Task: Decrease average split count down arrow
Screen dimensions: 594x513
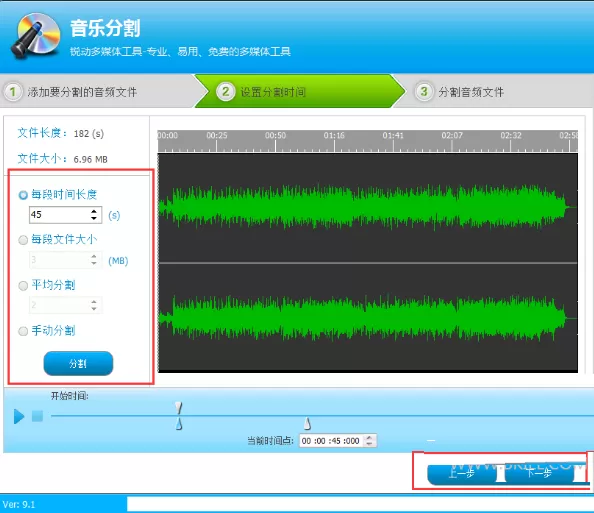Action: click(x=94, y=309)
